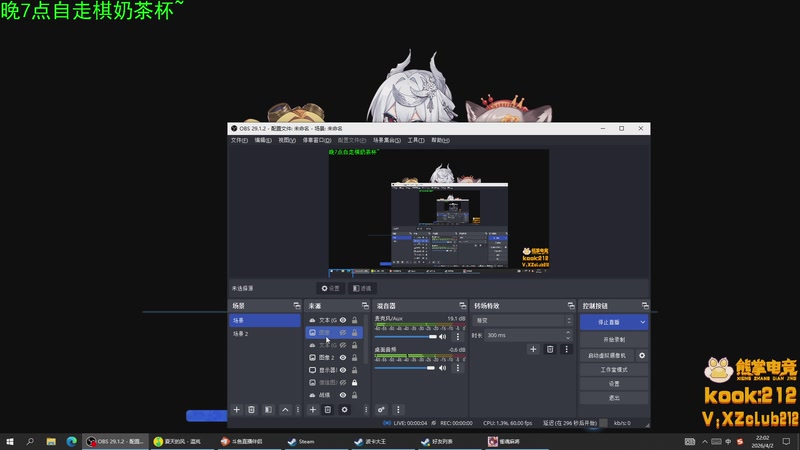Switch to 好友列表 taskbar window
Viewport: 800px width, 450px height.
450,441
